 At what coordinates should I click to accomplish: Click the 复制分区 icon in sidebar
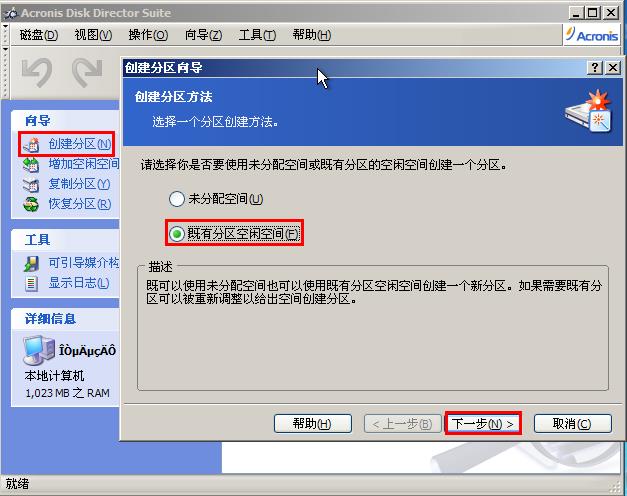[x=31, y=184]
